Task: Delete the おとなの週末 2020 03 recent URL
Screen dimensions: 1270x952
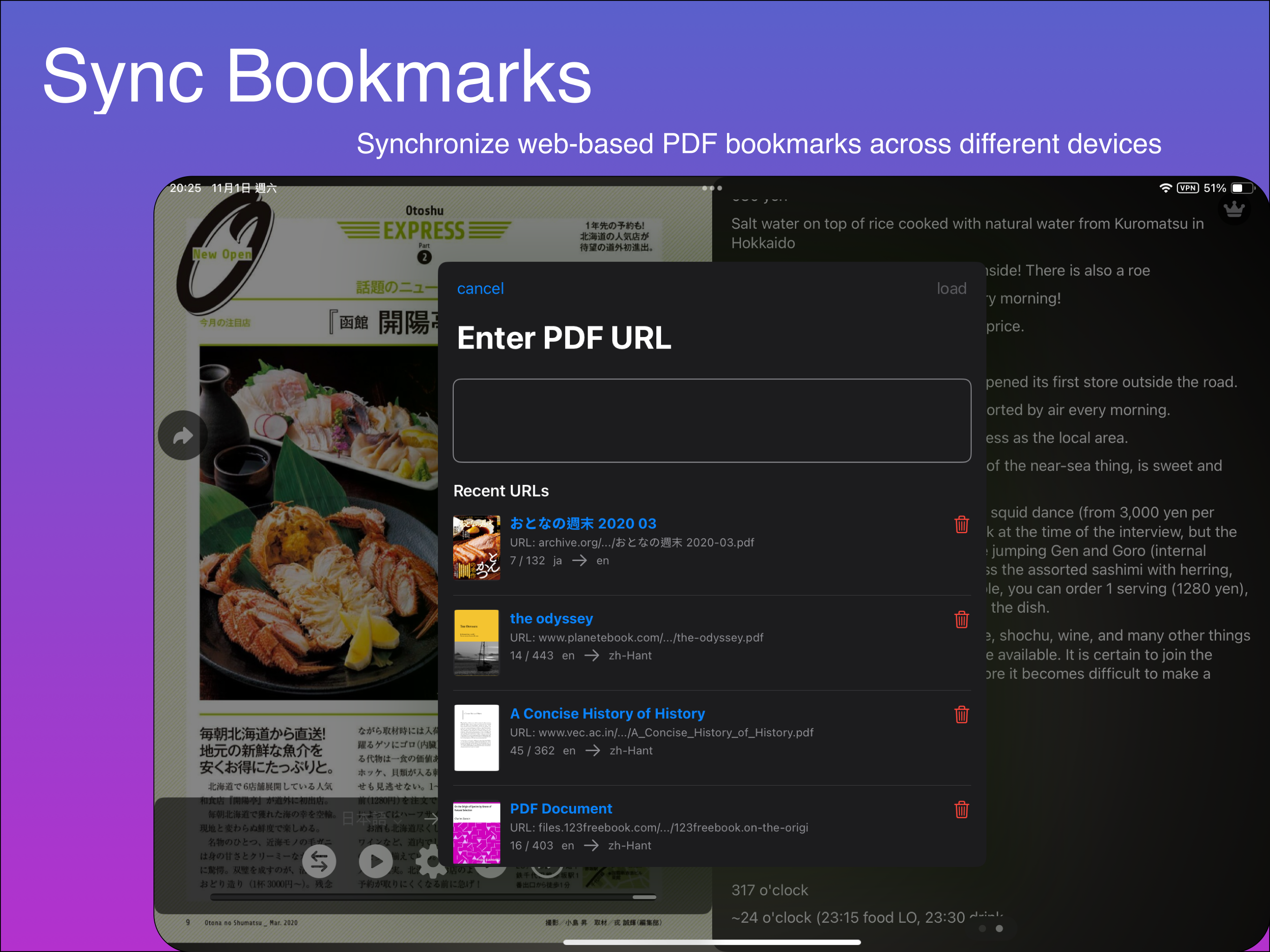Action: (x=961, y=524)
